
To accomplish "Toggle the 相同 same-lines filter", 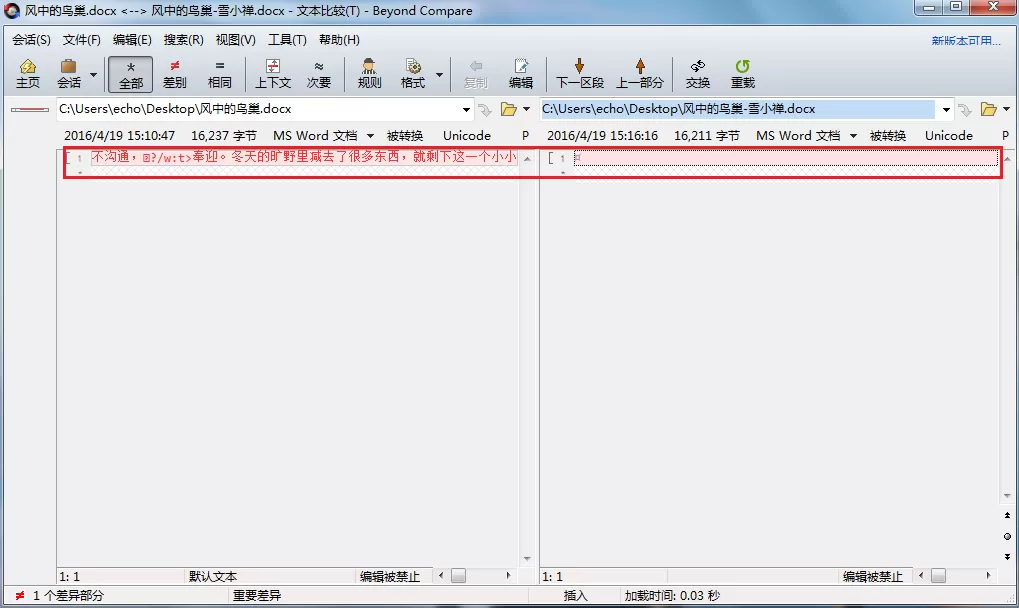I will click(220, 73).
